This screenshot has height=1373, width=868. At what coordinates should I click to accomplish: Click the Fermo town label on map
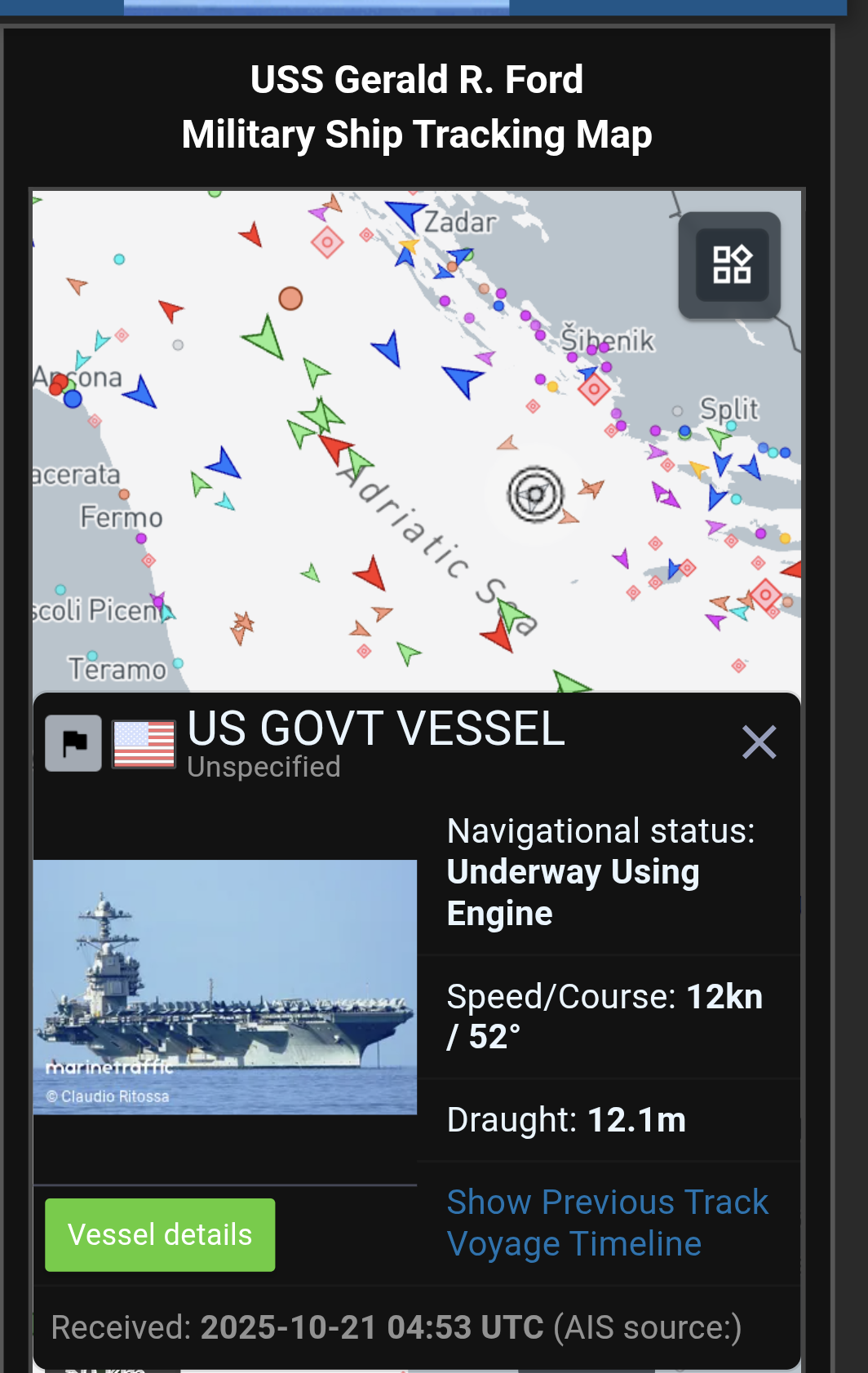coord(122,517)
